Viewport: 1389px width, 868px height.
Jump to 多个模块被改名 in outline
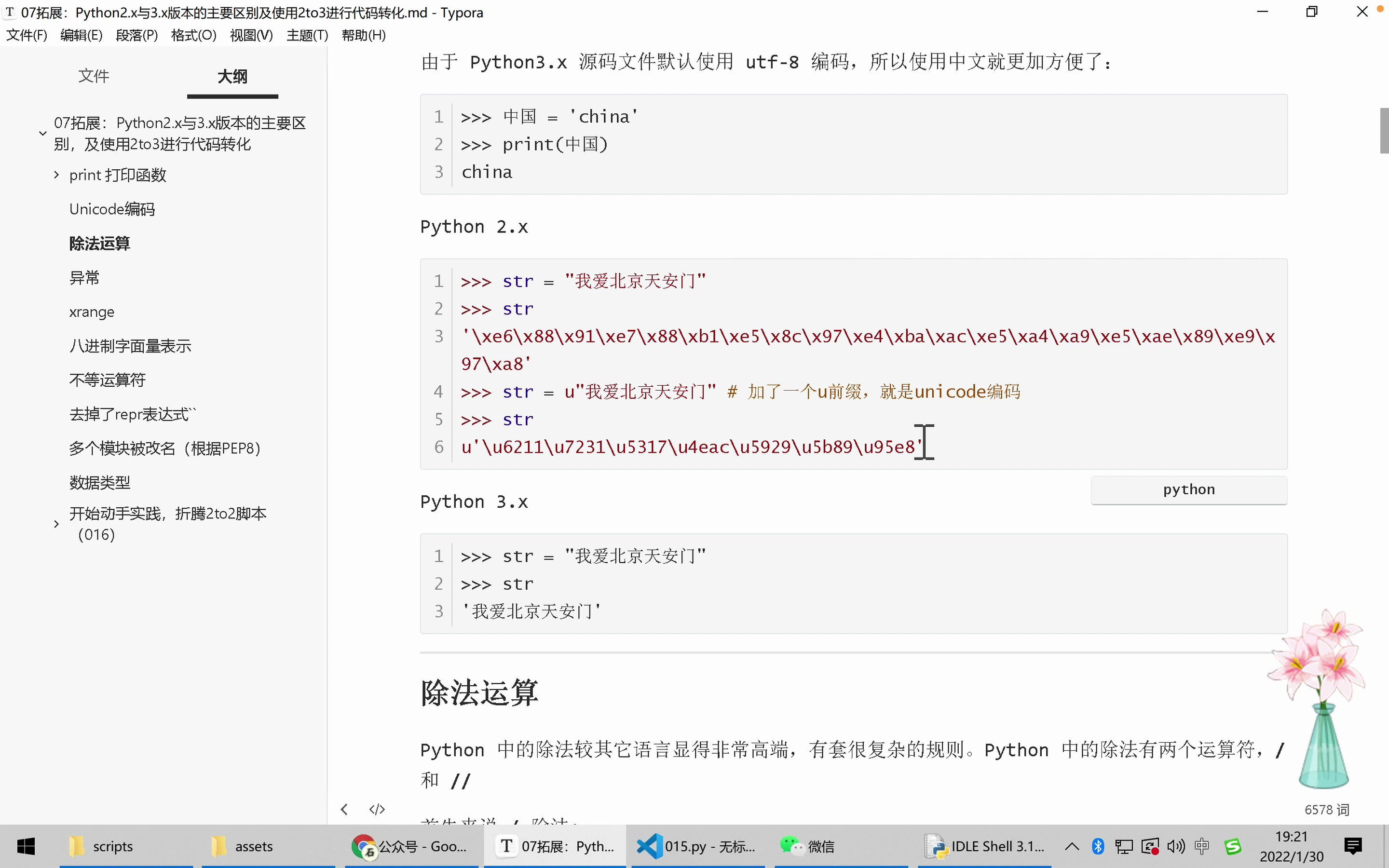(165, 448)
